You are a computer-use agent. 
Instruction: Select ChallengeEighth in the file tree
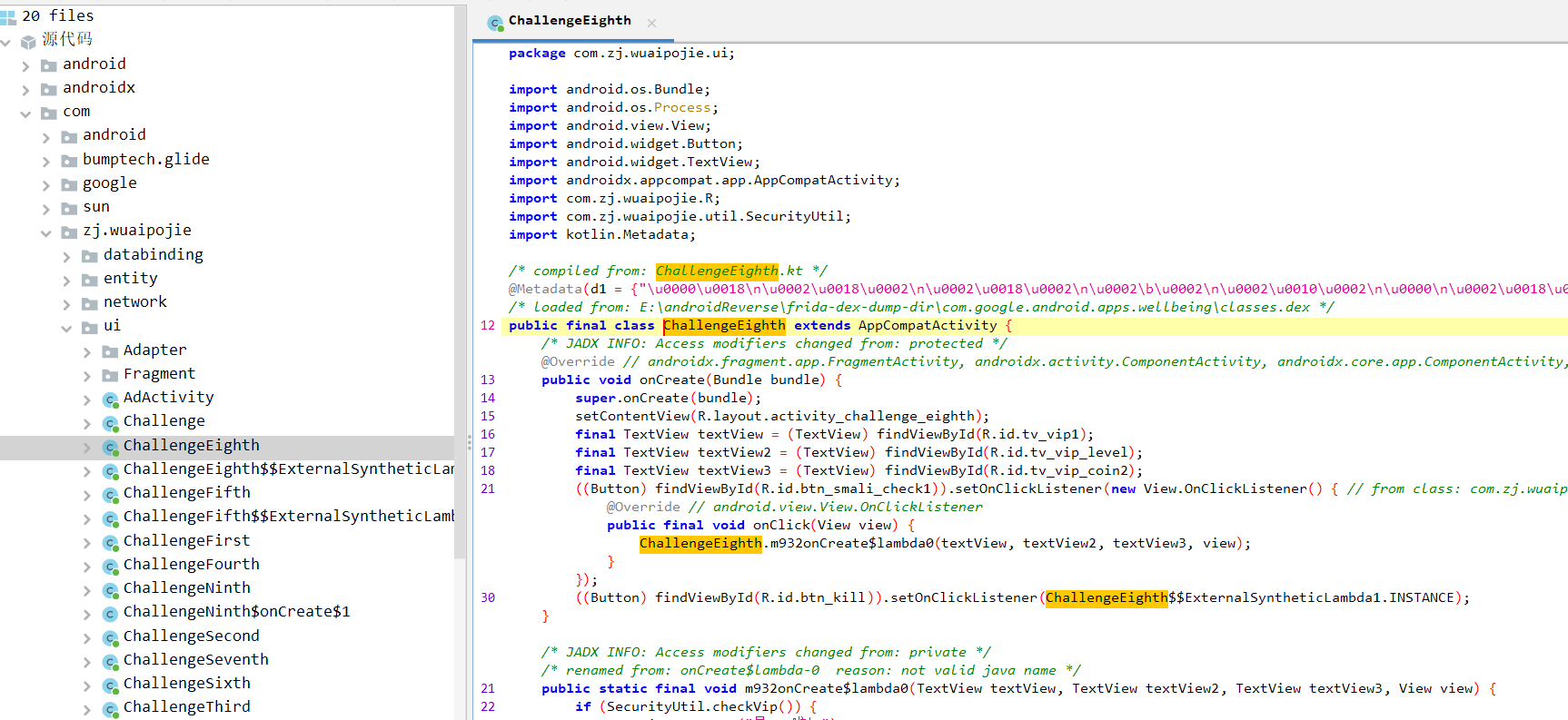(x=227, y=446)
